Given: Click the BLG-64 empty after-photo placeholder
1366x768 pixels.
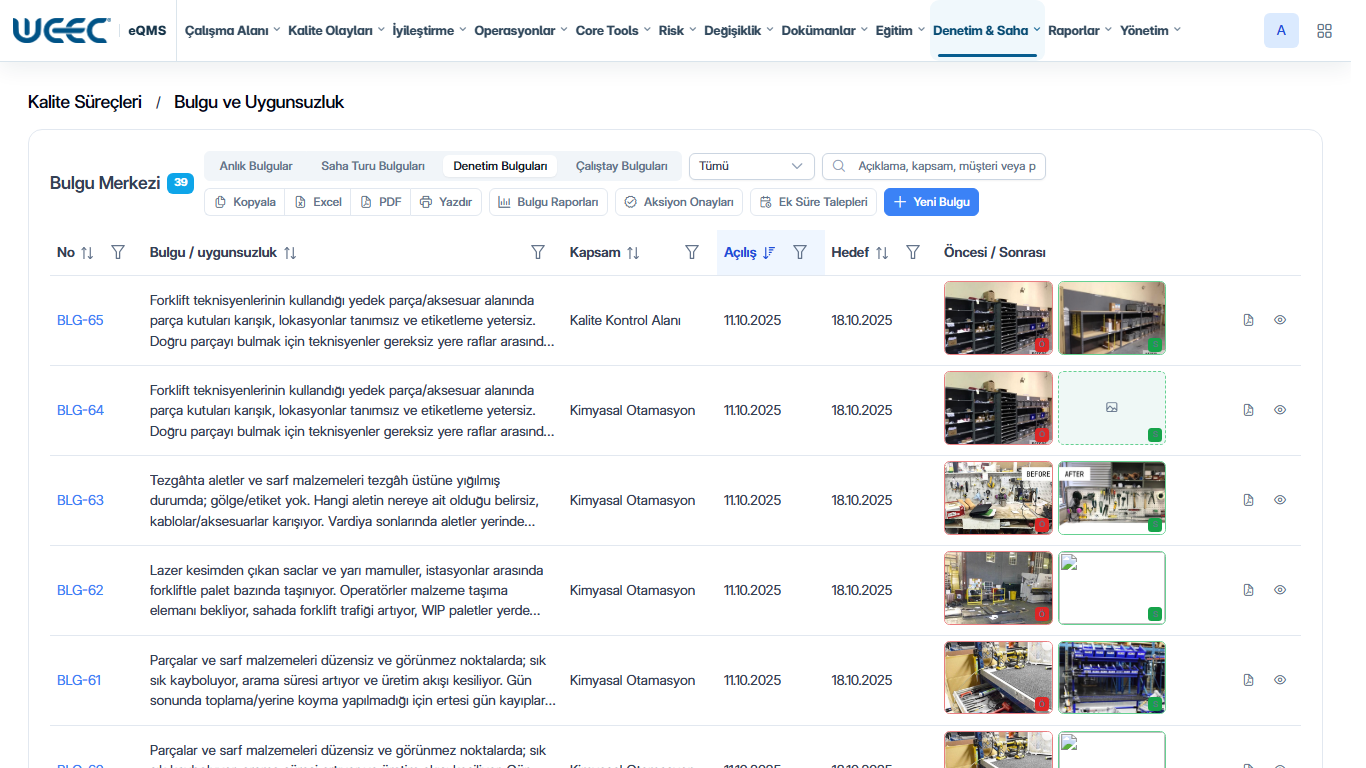Looking at the screenshot, I should coord(1112,408).
